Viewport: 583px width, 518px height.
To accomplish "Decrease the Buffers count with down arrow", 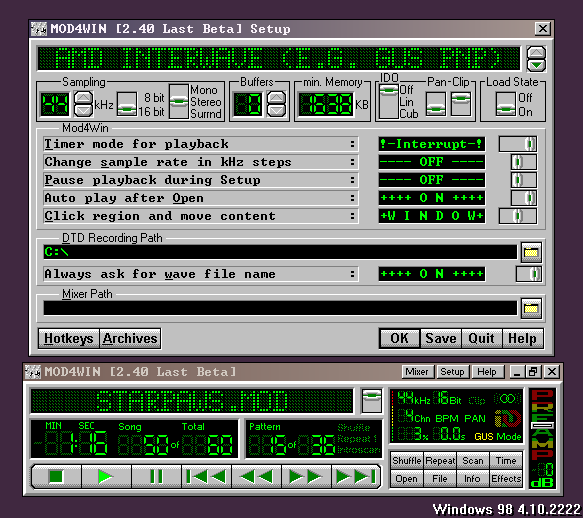I will click(276, 110).
